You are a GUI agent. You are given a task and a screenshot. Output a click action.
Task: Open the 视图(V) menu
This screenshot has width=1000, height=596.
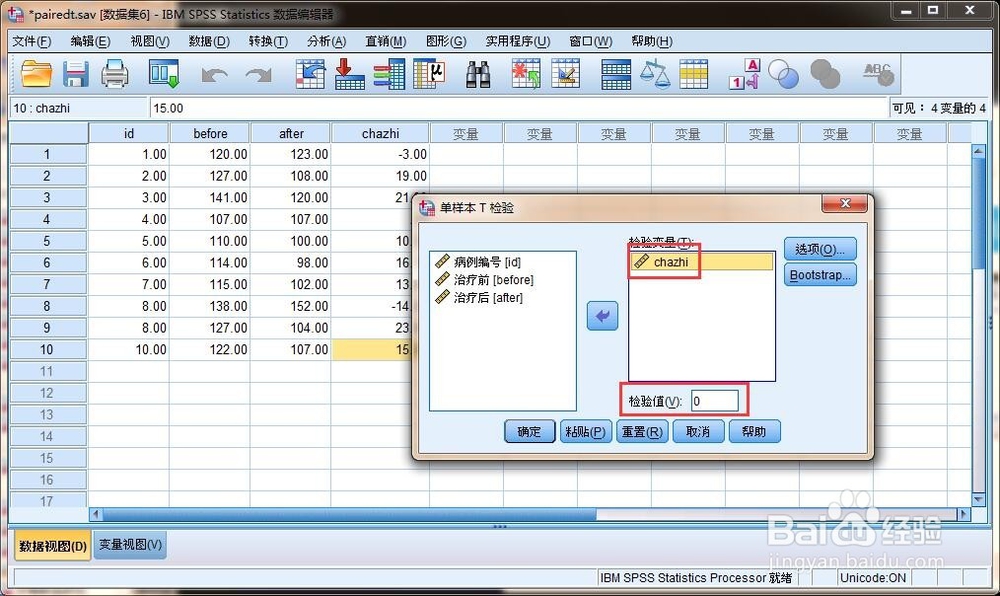pyautogui.click(x=149, y=41)
